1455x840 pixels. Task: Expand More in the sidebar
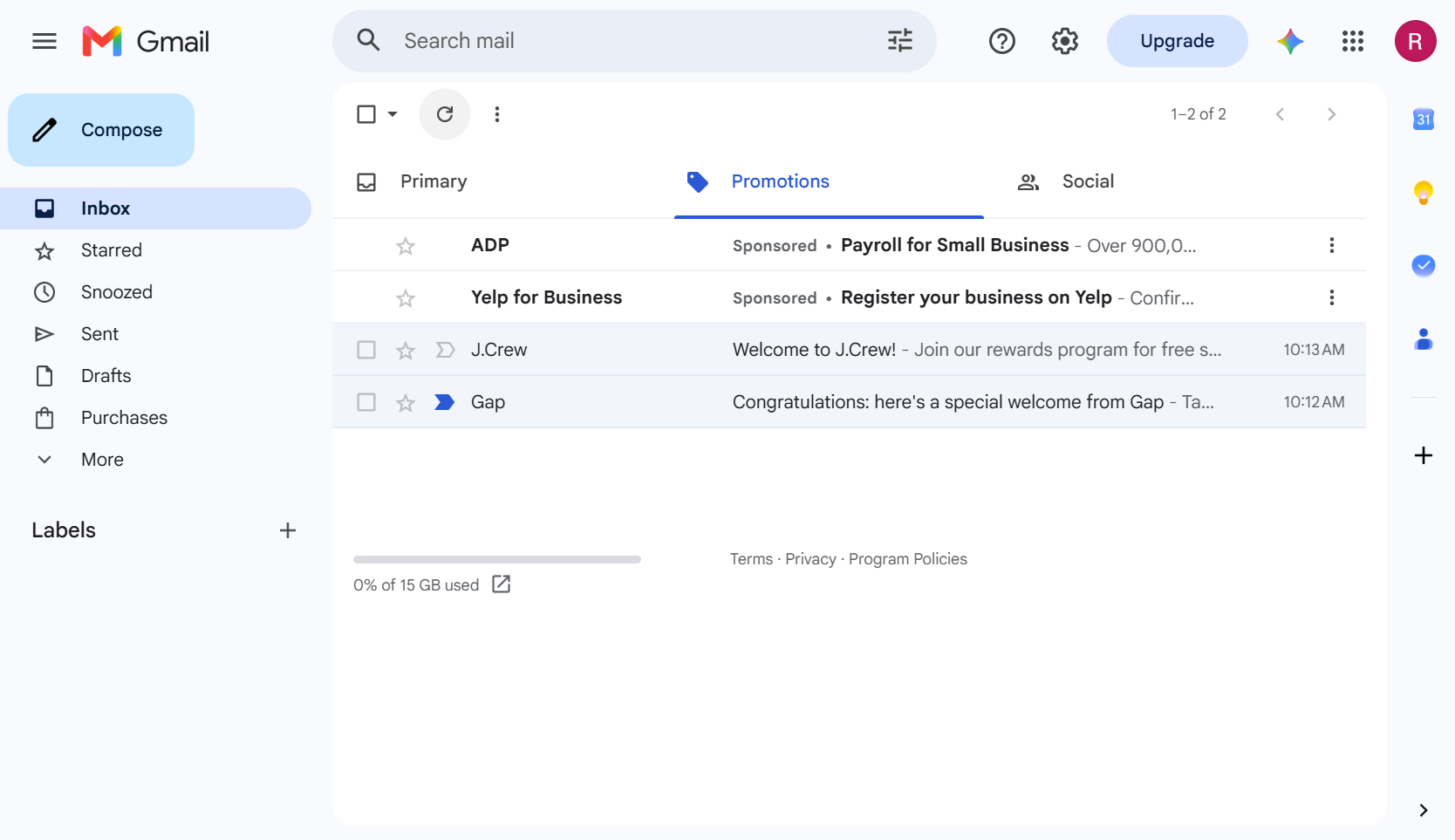point(102,460)
